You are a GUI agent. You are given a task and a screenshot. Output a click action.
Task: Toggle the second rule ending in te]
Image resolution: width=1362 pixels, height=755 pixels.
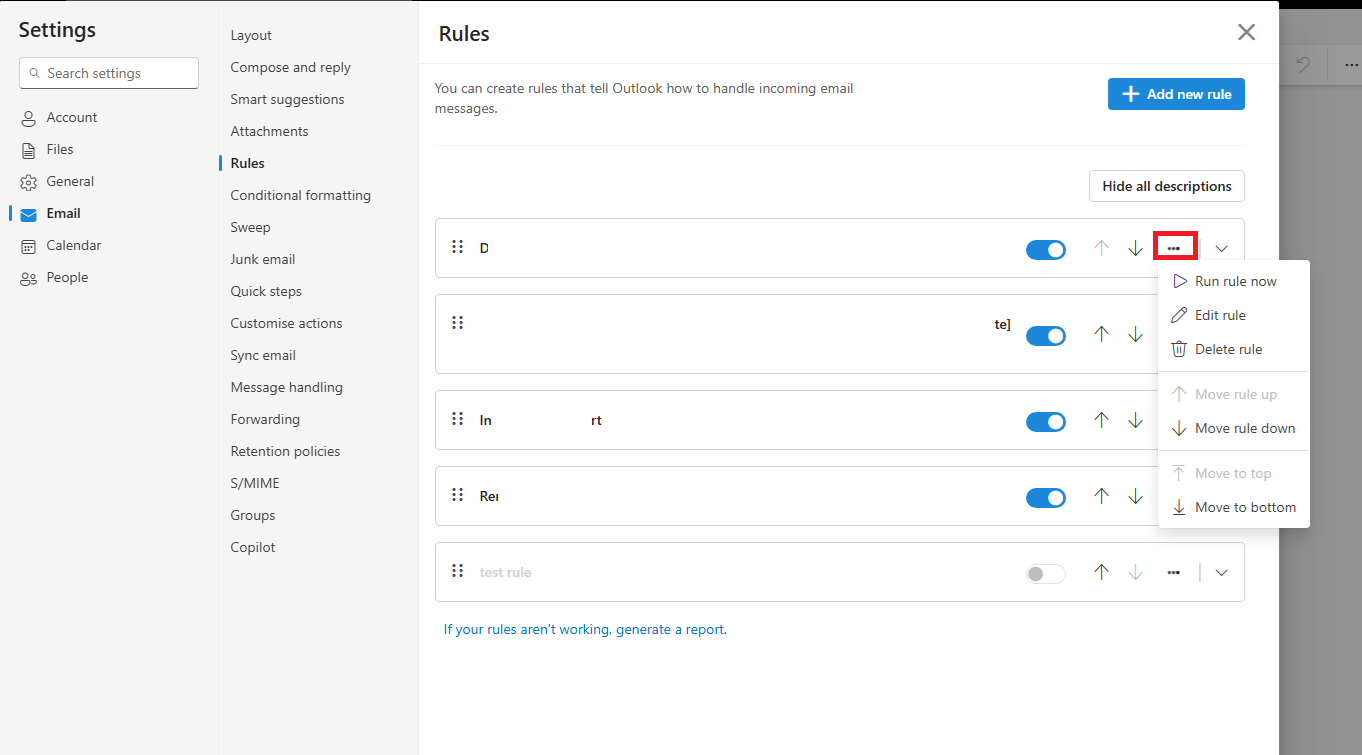(1046, 335)
